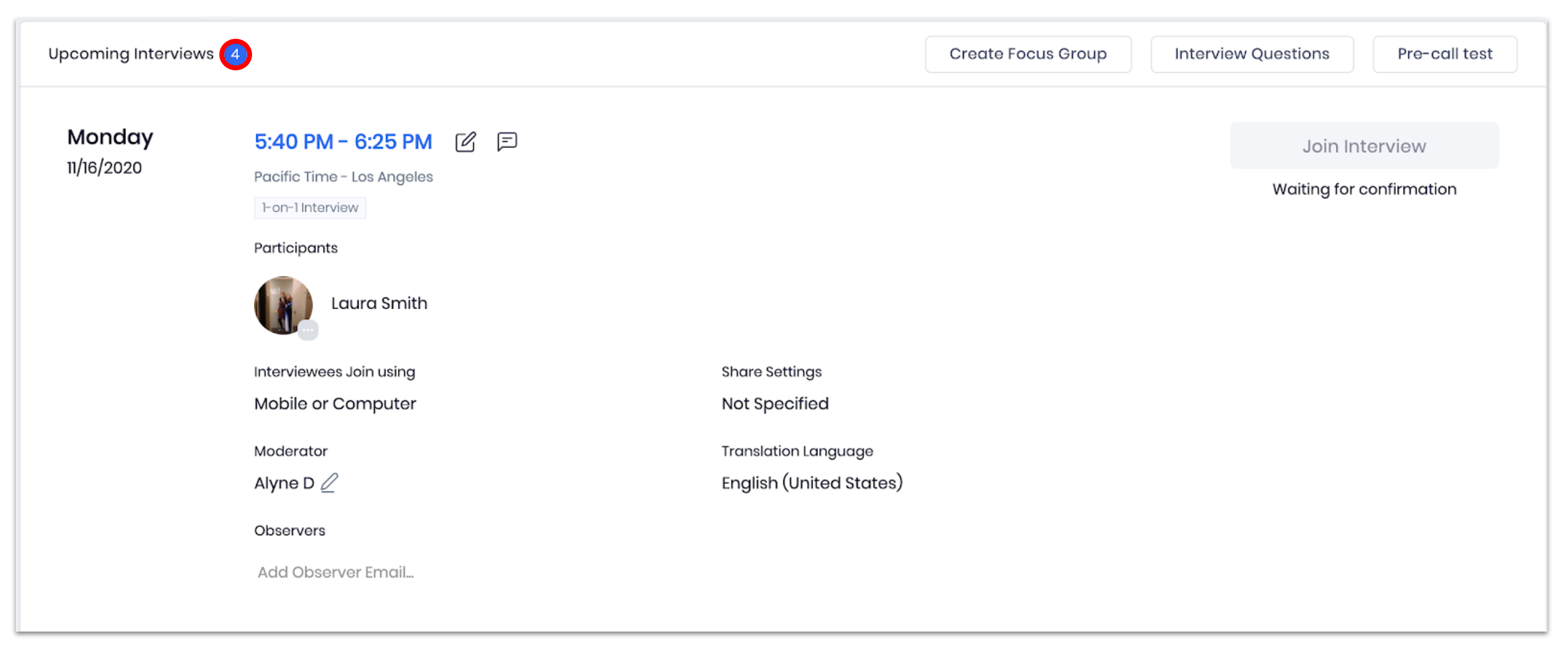This screenshot has width=1568, height=657.
Task: Select the Upcoming Interviews heading
Action: [x=131, y=54]
